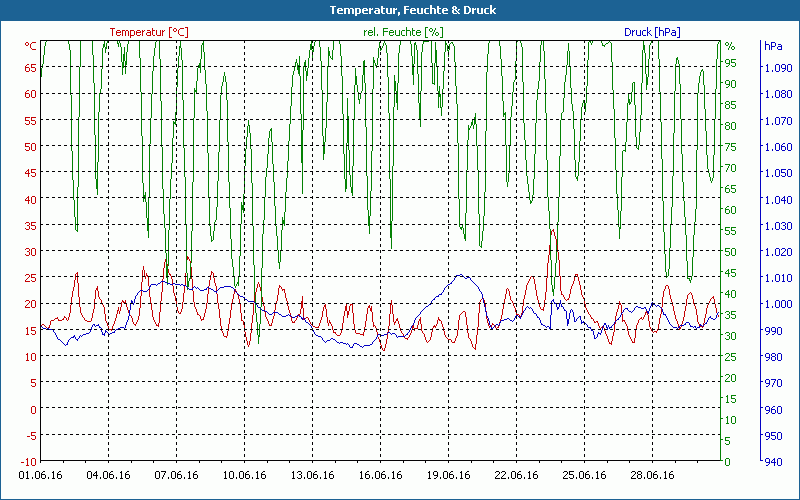Click the 01.06.16 date on the x-axis

(x=40, y=475)
